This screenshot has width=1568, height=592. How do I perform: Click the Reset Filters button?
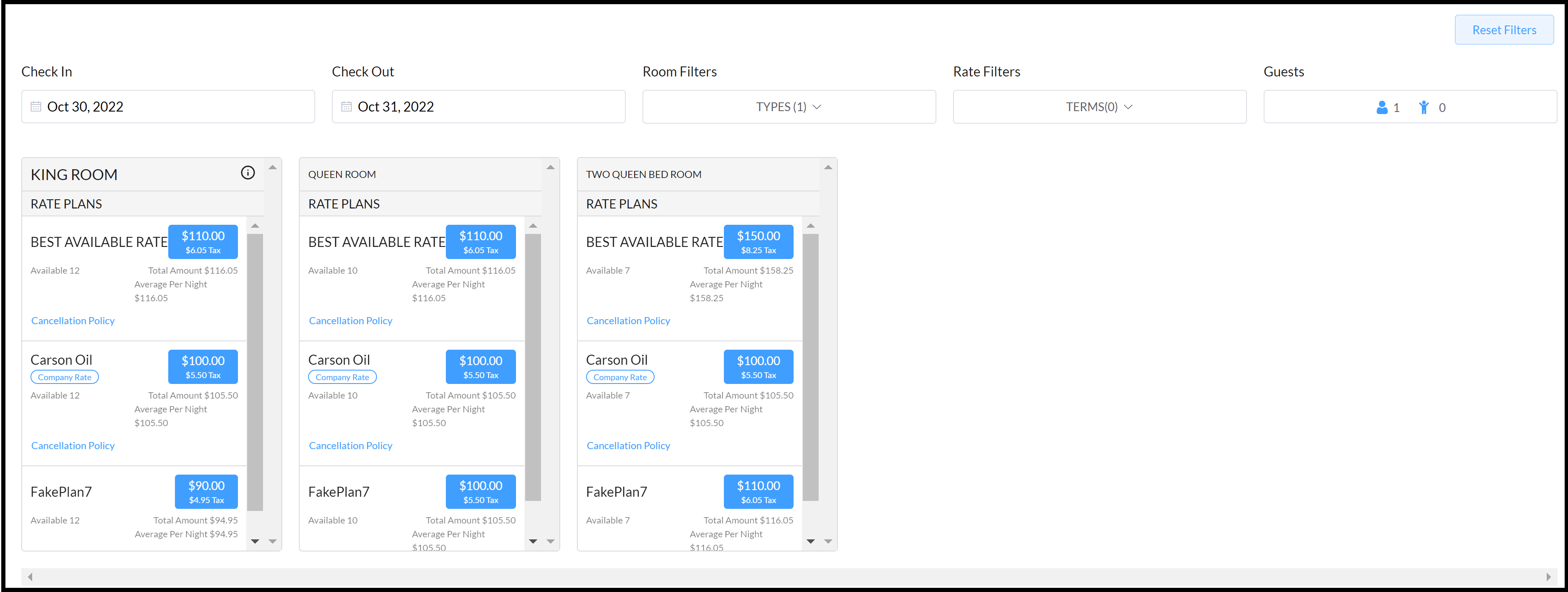[1504, 29]
